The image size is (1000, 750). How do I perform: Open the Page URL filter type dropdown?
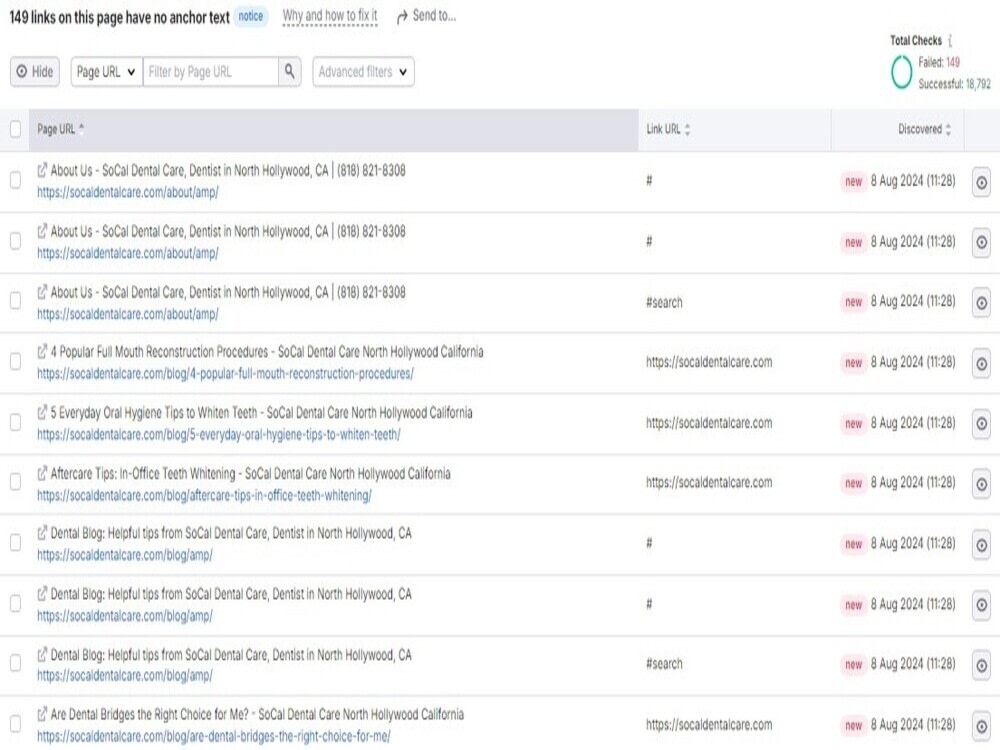click(107, 71)
